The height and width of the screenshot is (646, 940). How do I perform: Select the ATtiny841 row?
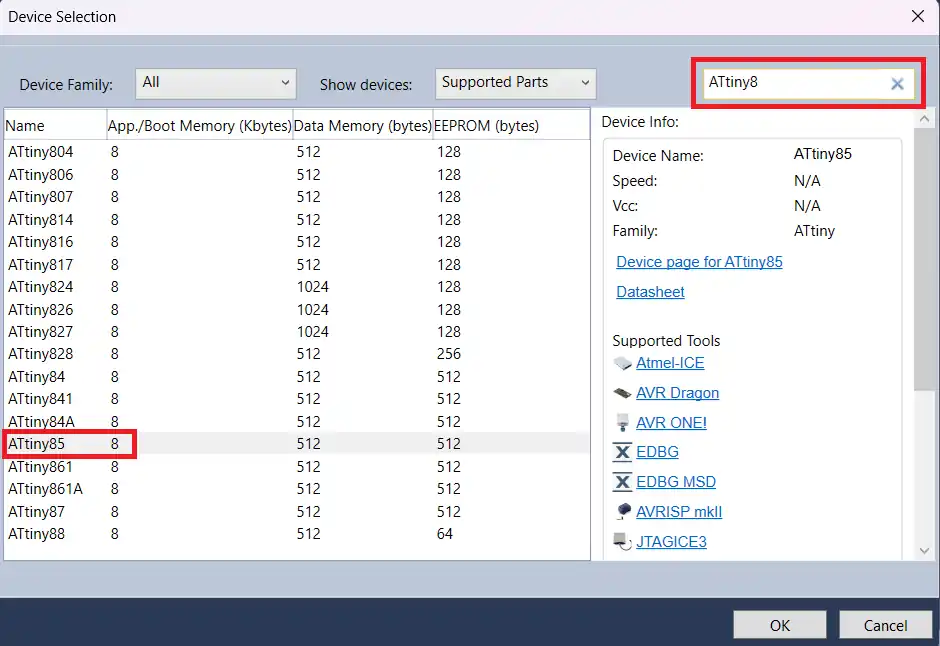pyautogui.click(x=297, y=399)
